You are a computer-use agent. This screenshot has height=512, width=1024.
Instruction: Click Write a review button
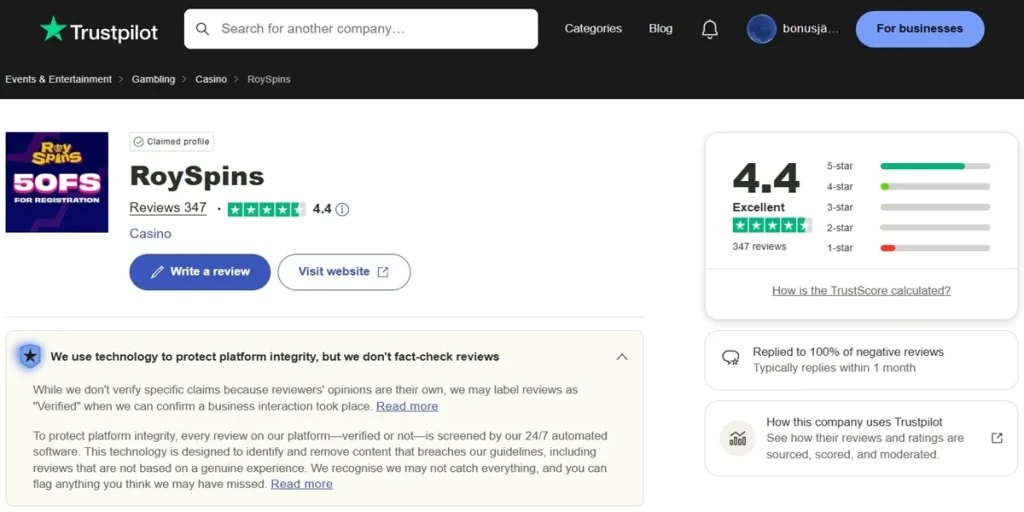tap(200, 272)
